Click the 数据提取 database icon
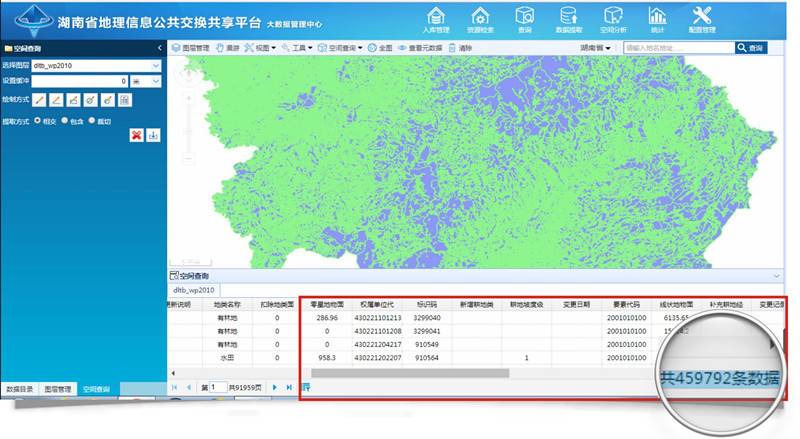Screen dimensions: 800x439 (569, 17)
